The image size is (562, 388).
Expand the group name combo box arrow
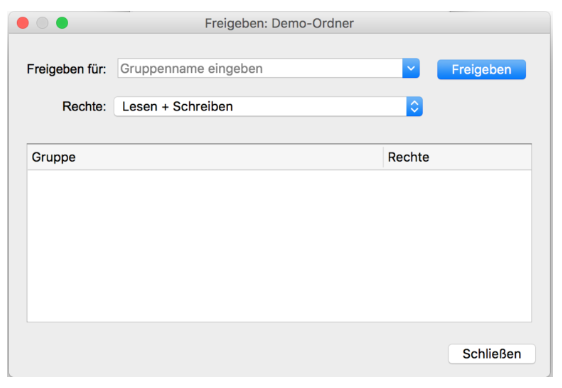[x=411, y=68]
